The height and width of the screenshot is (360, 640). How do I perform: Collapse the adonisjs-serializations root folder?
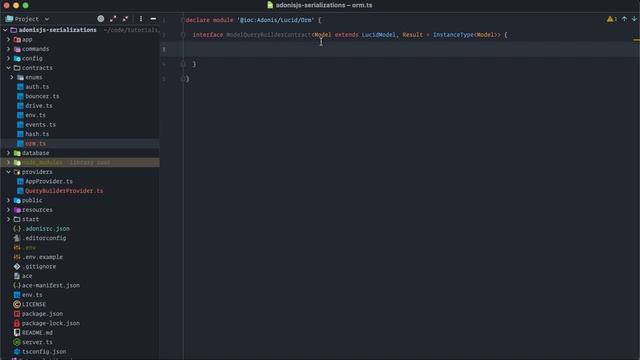(x=5, y=30)
